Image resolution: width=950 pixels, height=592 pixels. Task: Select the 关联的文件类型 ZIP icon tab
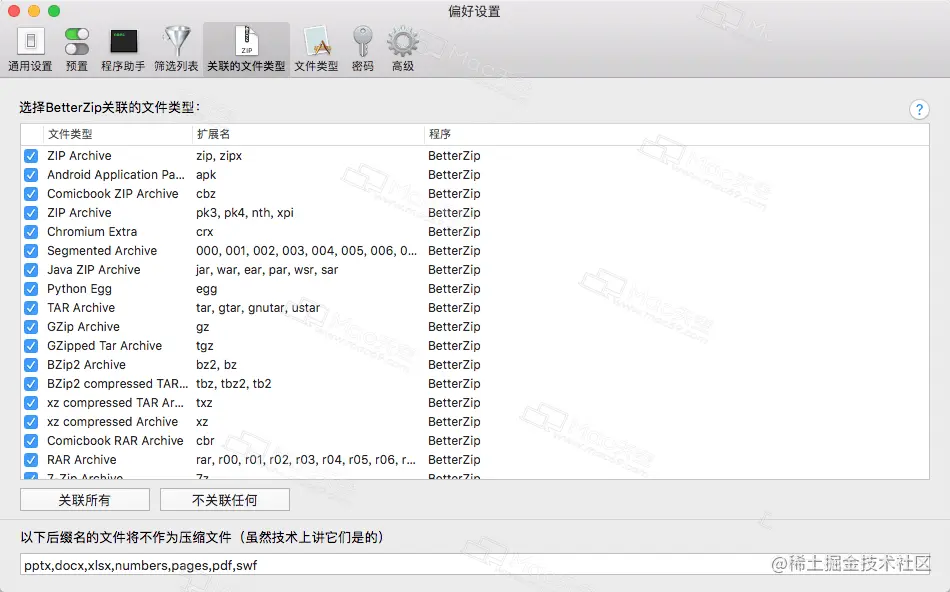click(246, 50)
